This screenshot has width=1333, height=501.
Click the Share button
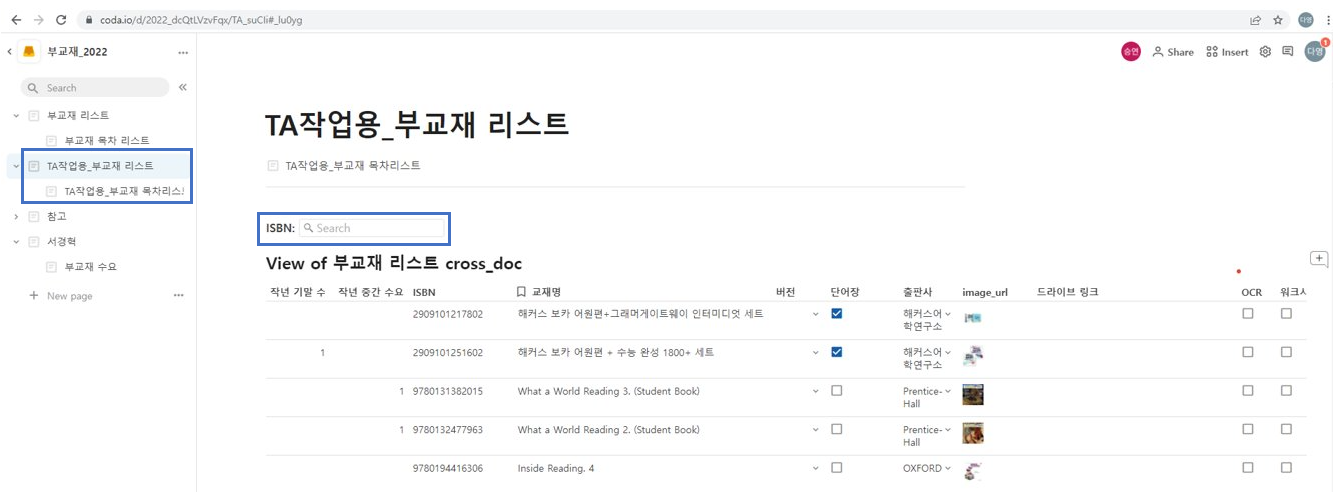coord(1173,52)
